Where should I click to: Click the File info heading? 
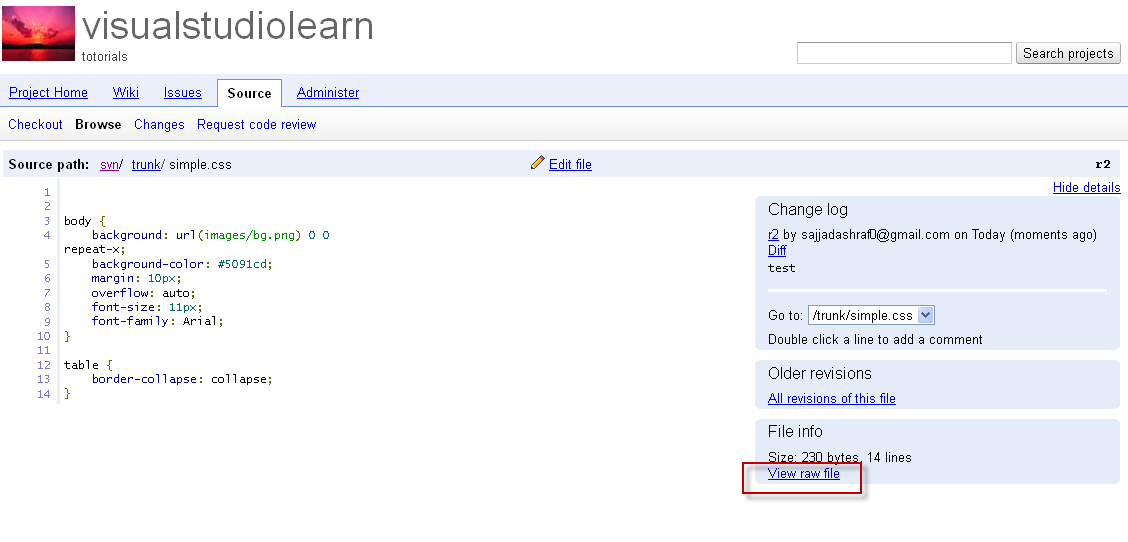point(796,431)
